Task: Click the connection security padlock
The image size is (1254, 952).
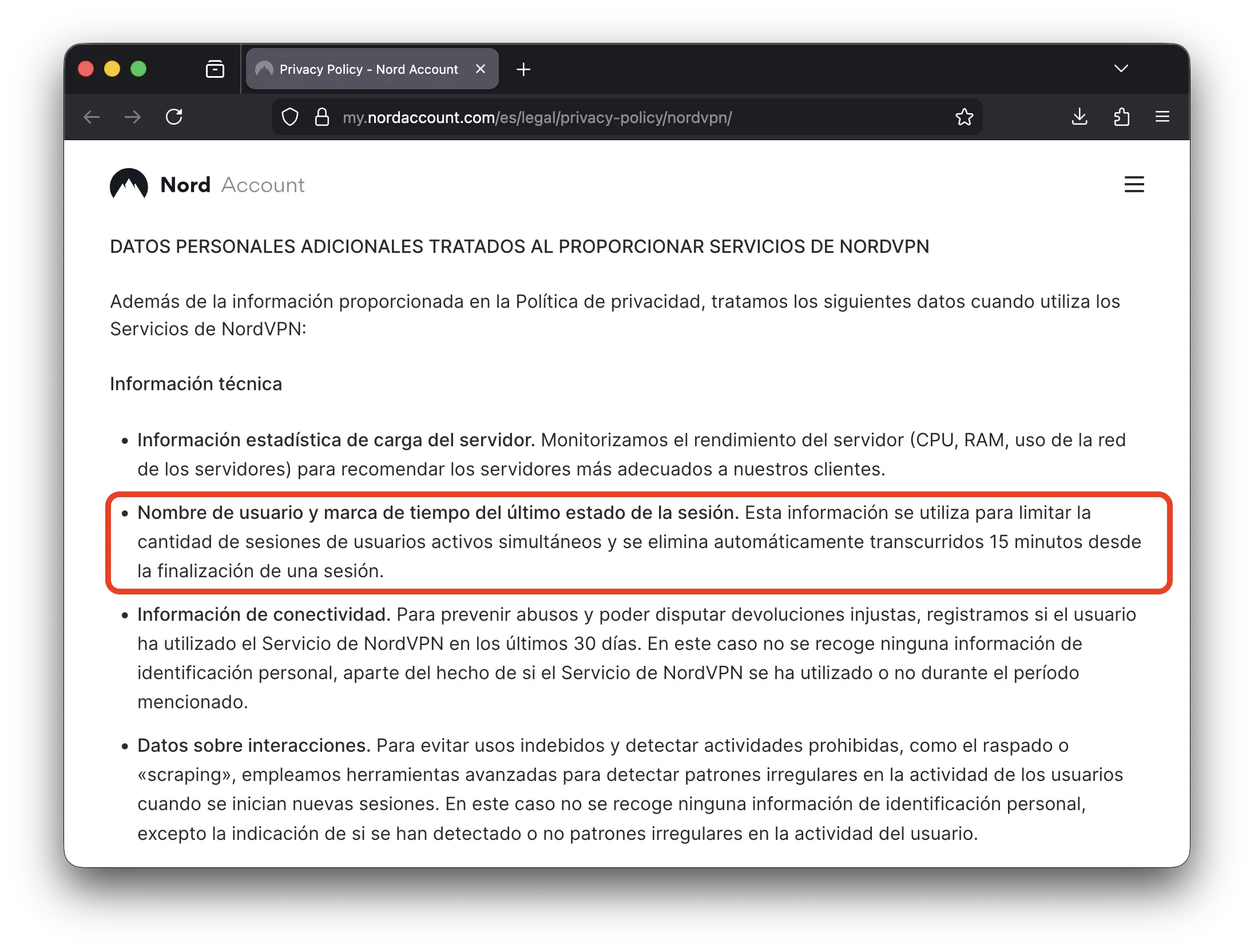Action: (x=323, y=117)
